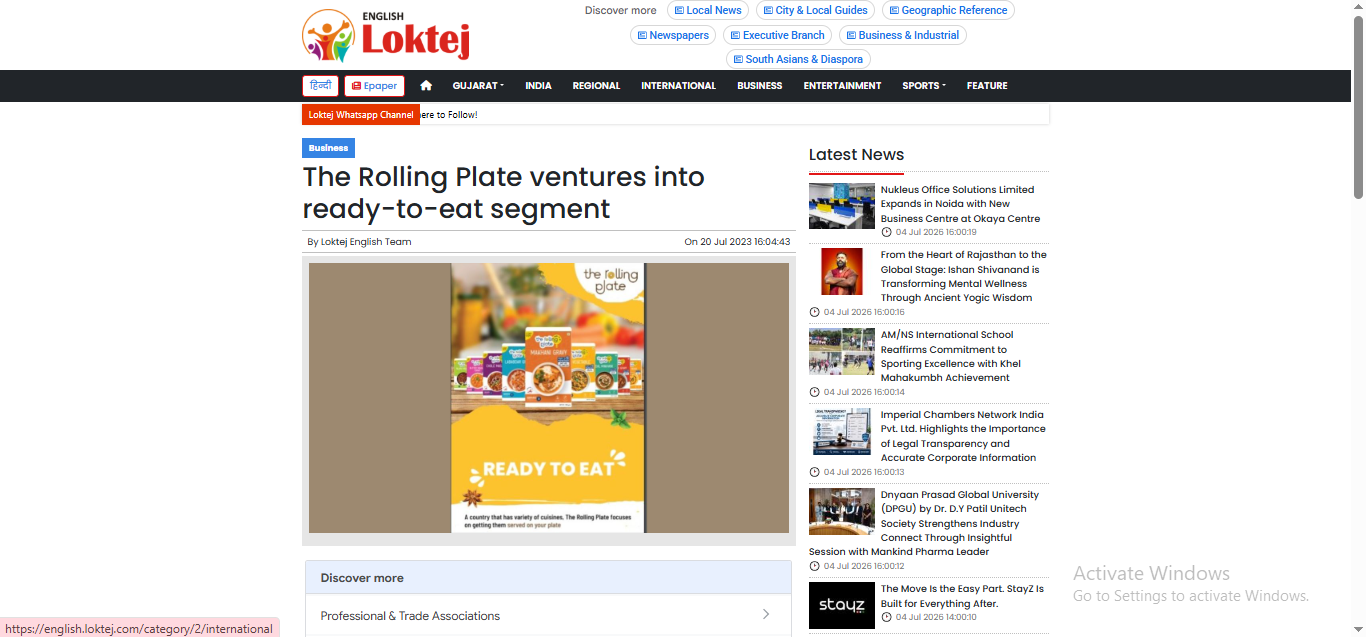Open INTERNATIONAL menu section
The image size is (1366, 637).
pos(678,86)
